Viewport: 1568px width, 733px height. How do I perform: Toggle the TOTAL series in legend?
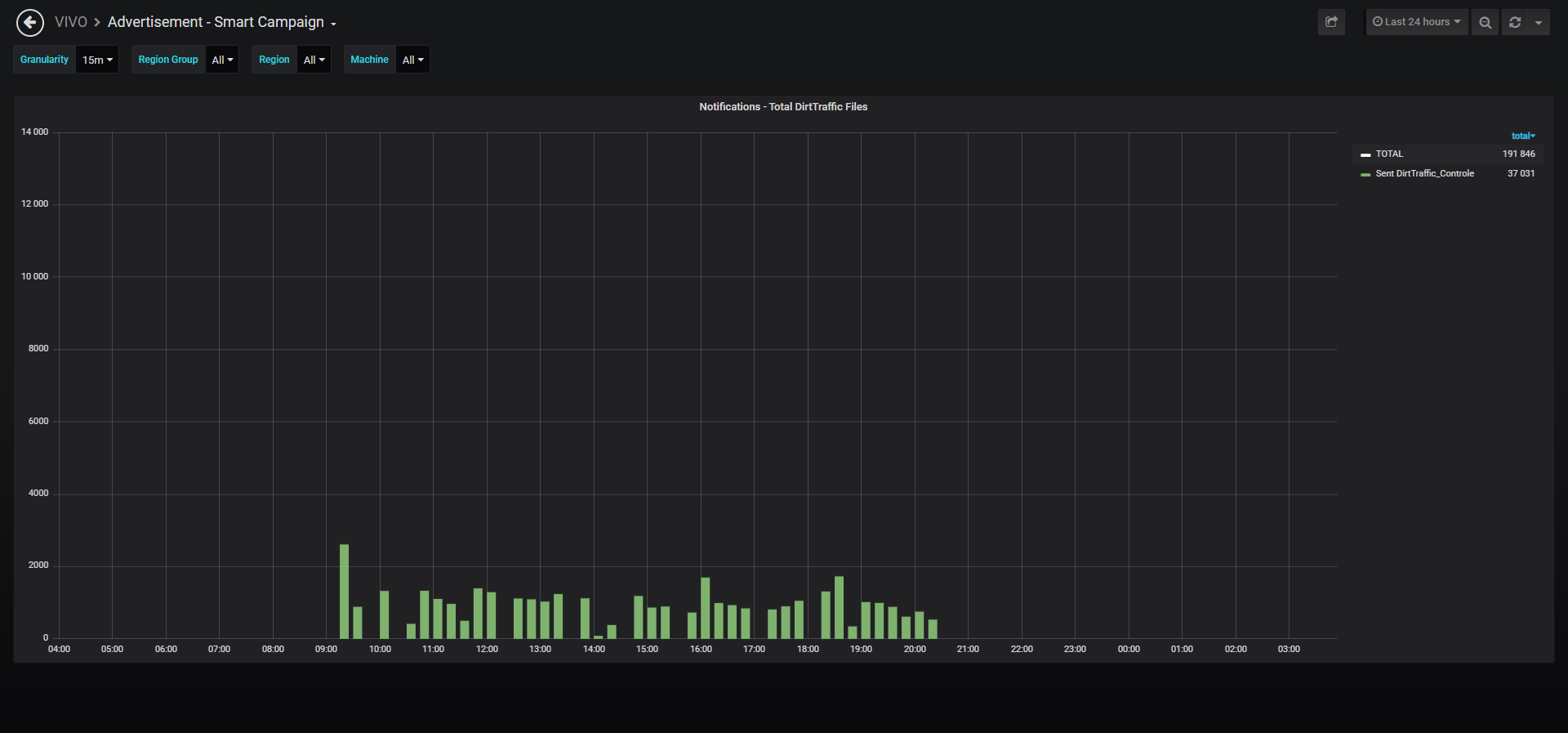pos(1389,154)
